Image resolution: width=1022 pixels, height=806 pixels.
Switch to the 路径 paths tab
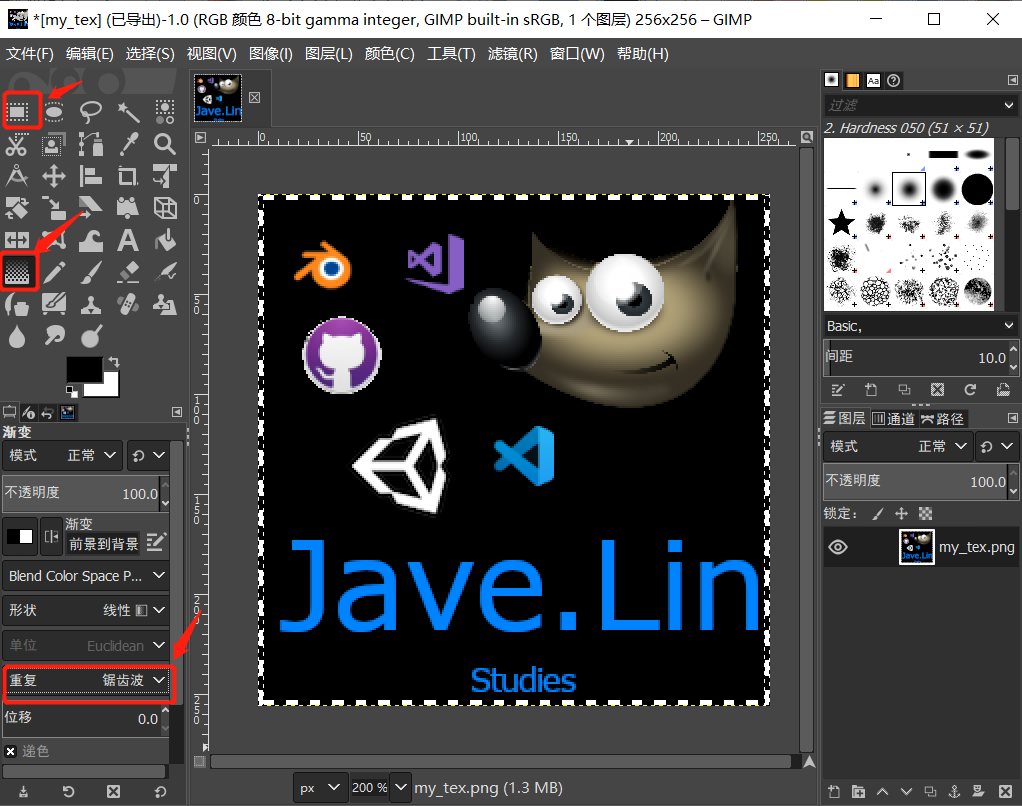(942, 419)
